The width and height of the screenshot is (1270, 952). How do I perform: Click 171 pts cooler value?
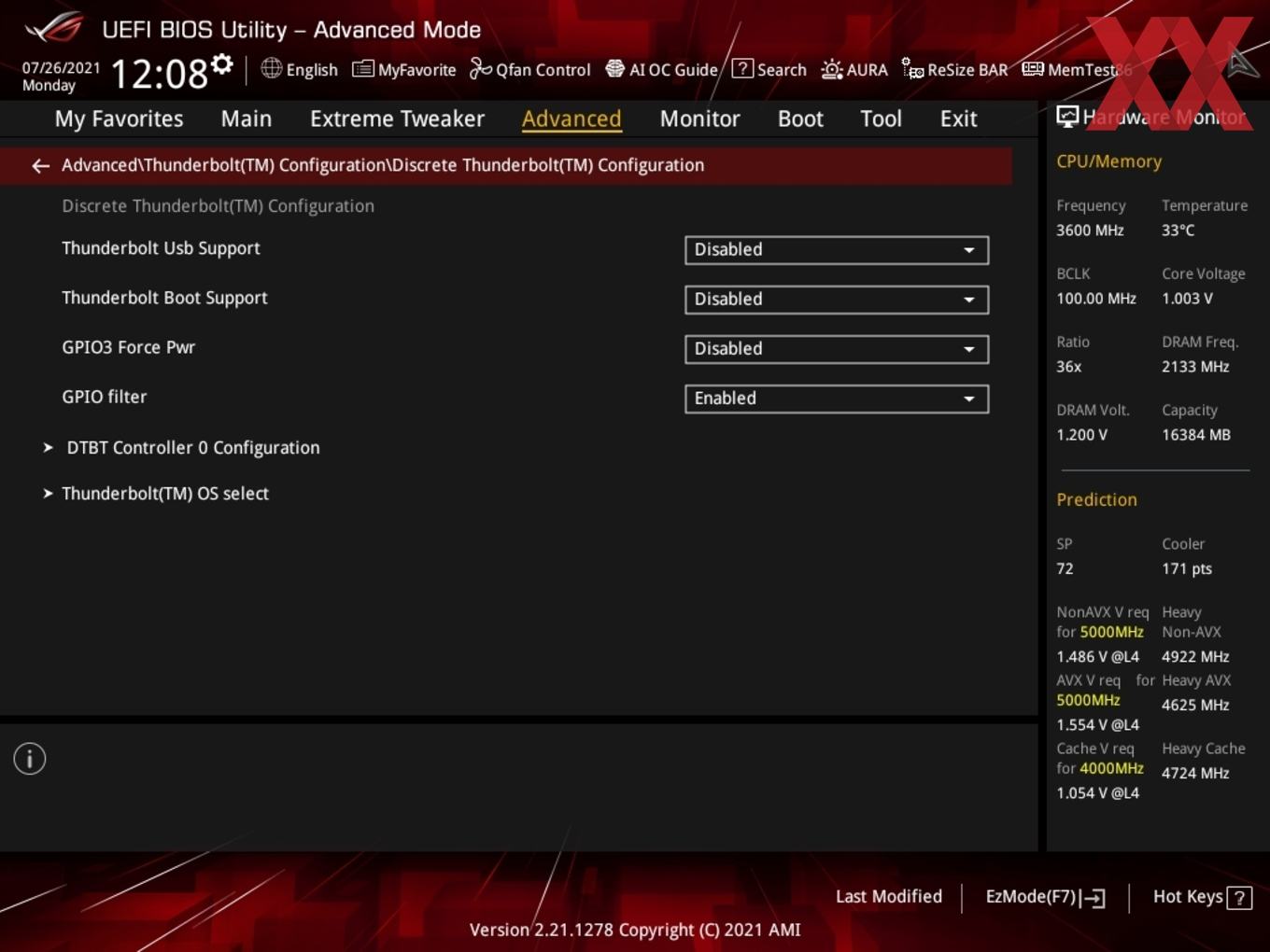click(x=1187, y=569)
